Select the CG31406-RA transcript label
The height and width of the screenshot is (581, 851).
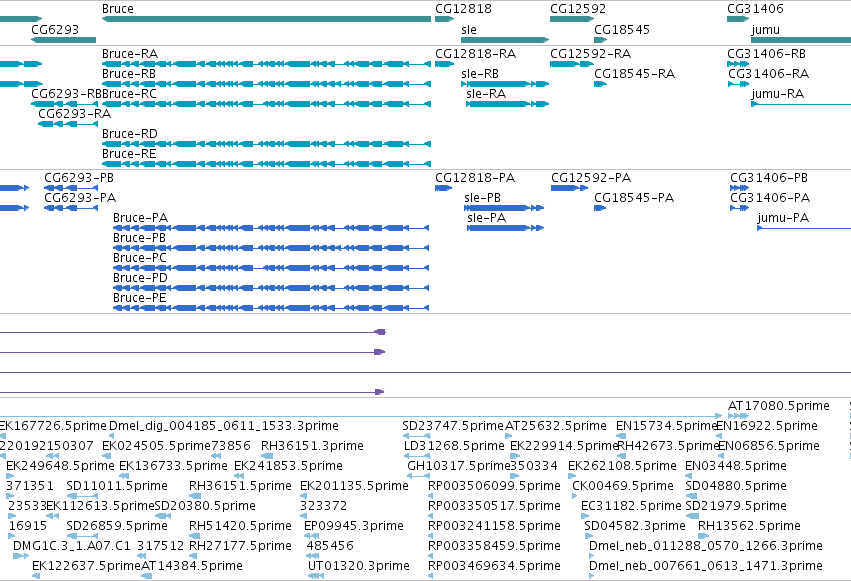[768, 74]
